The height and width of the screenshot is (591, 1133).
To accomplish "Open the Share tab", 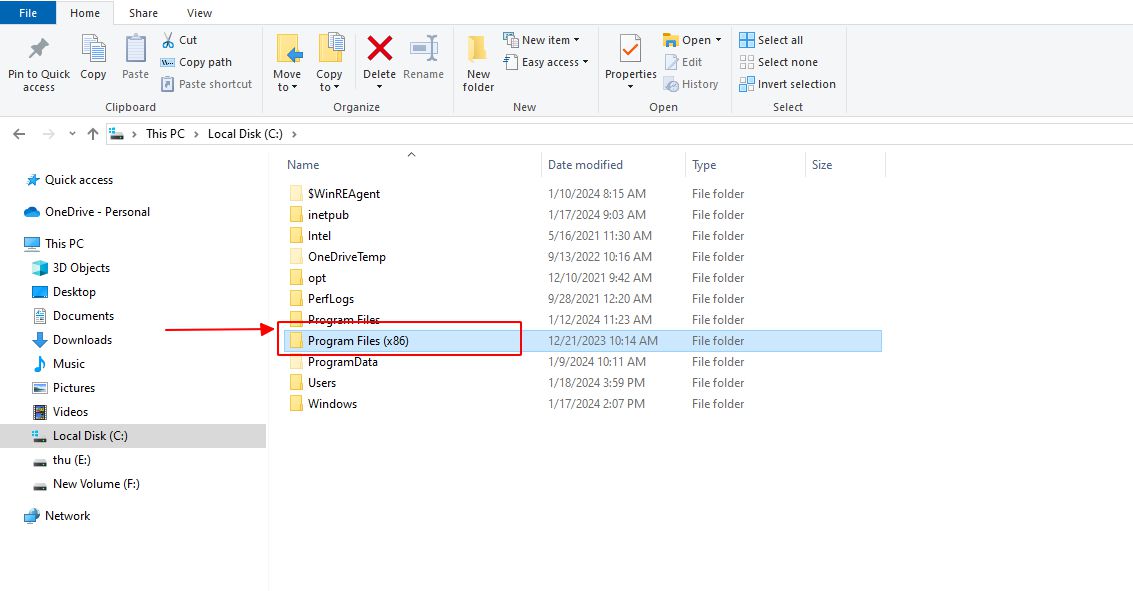I will pos(143,12).
